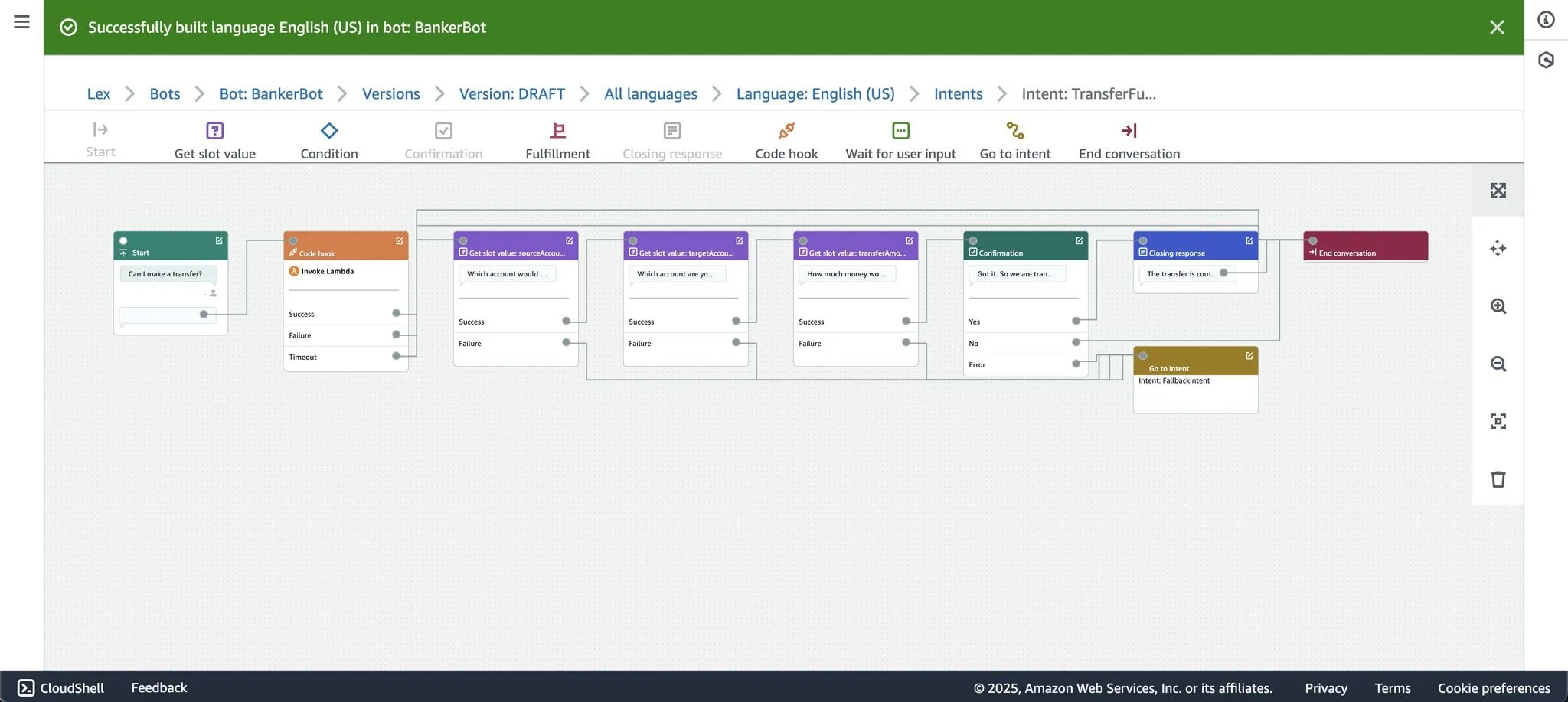Edit the Code hook block
The height and width of the screenshot is (702, 1568).
tap(399, 240)
